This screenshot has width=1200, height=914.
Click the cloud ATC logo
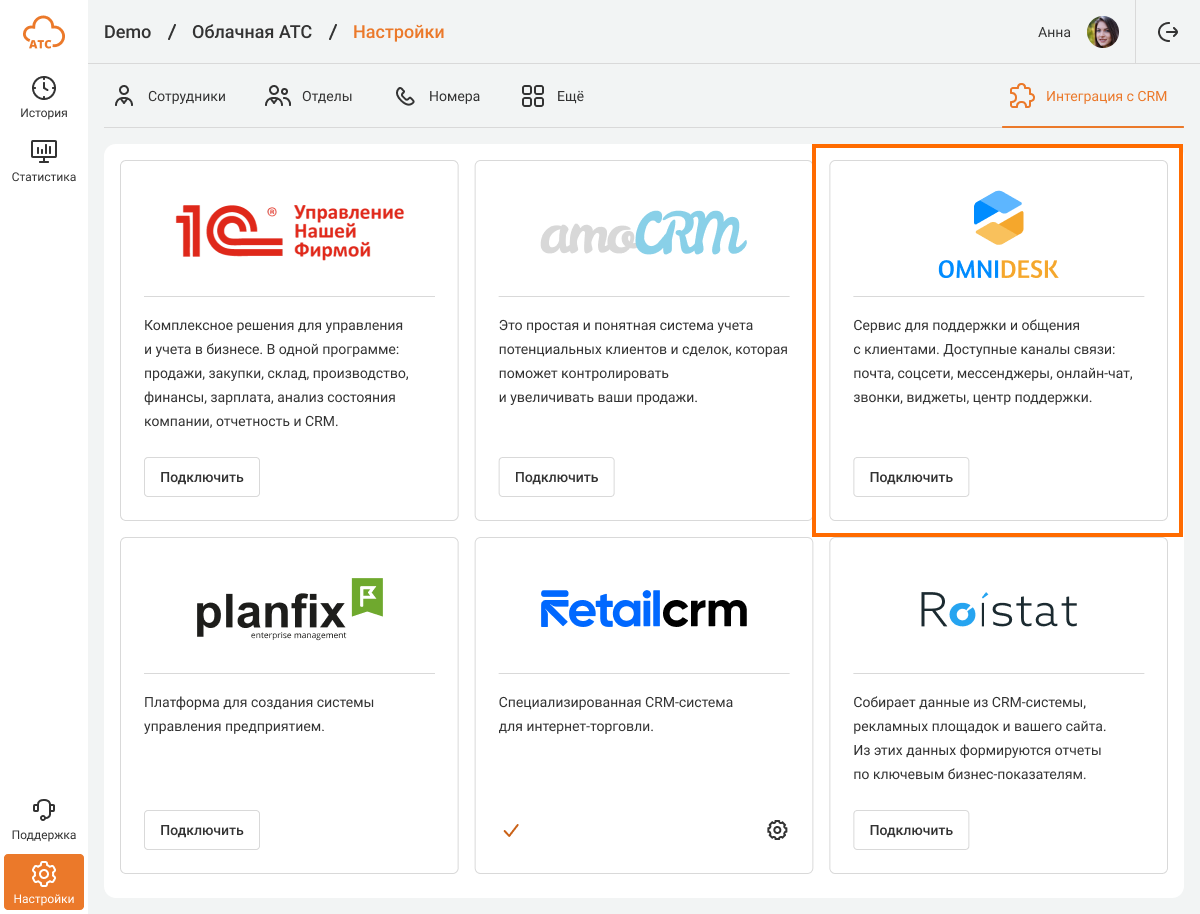[x=43, y=33]
